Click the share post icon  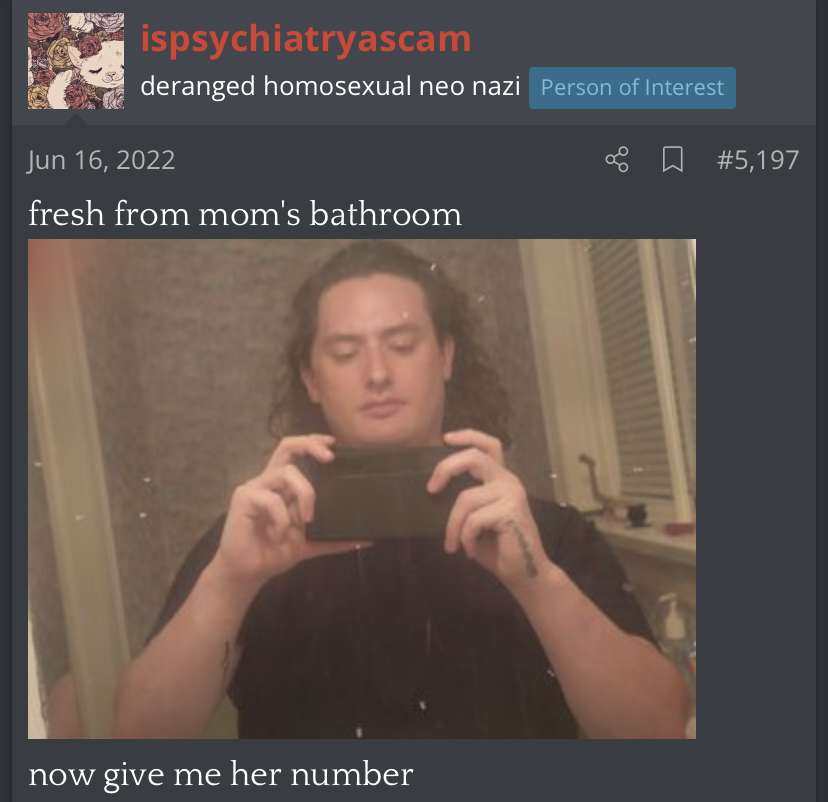pos(617,159)
